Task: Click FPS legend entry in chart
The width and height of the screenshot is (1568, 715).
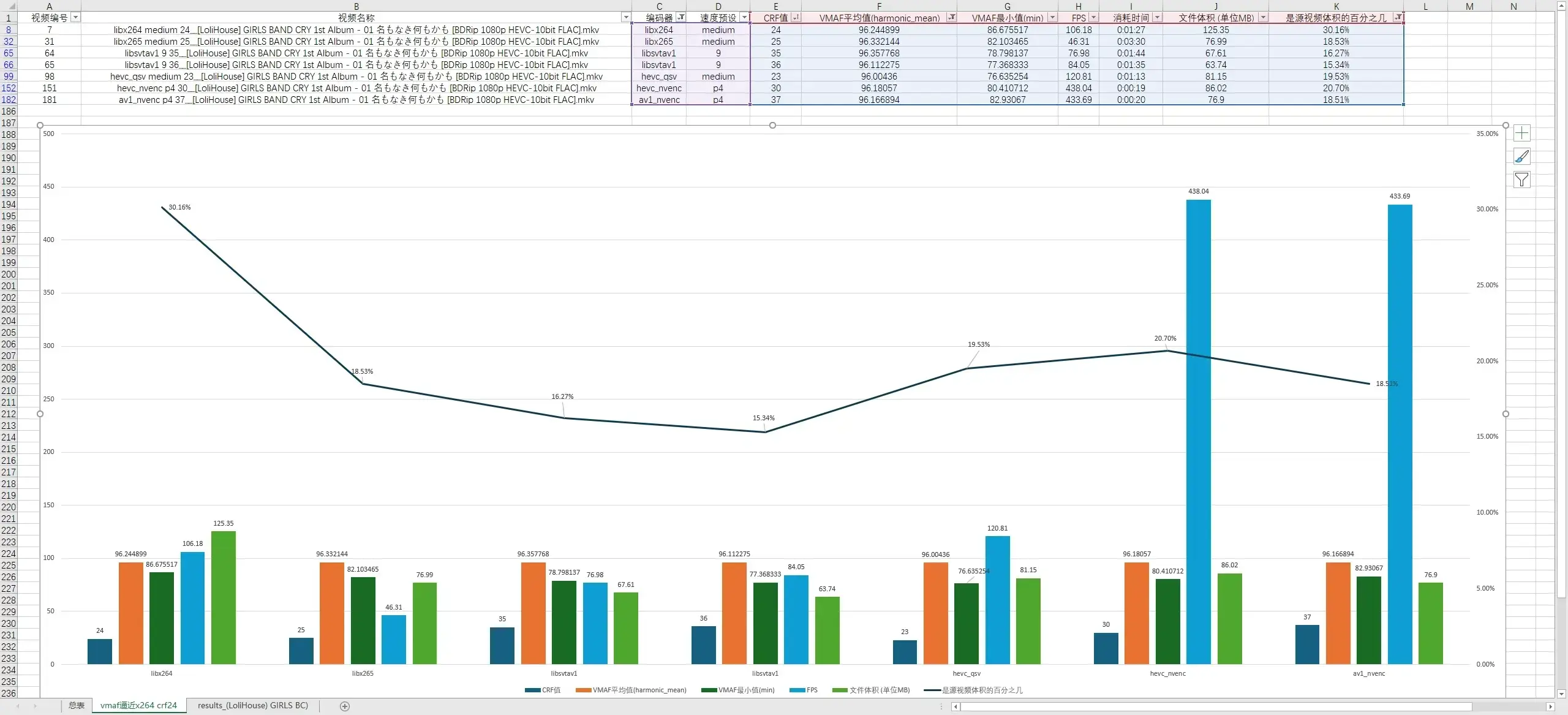Action: (x=804, y=690)
